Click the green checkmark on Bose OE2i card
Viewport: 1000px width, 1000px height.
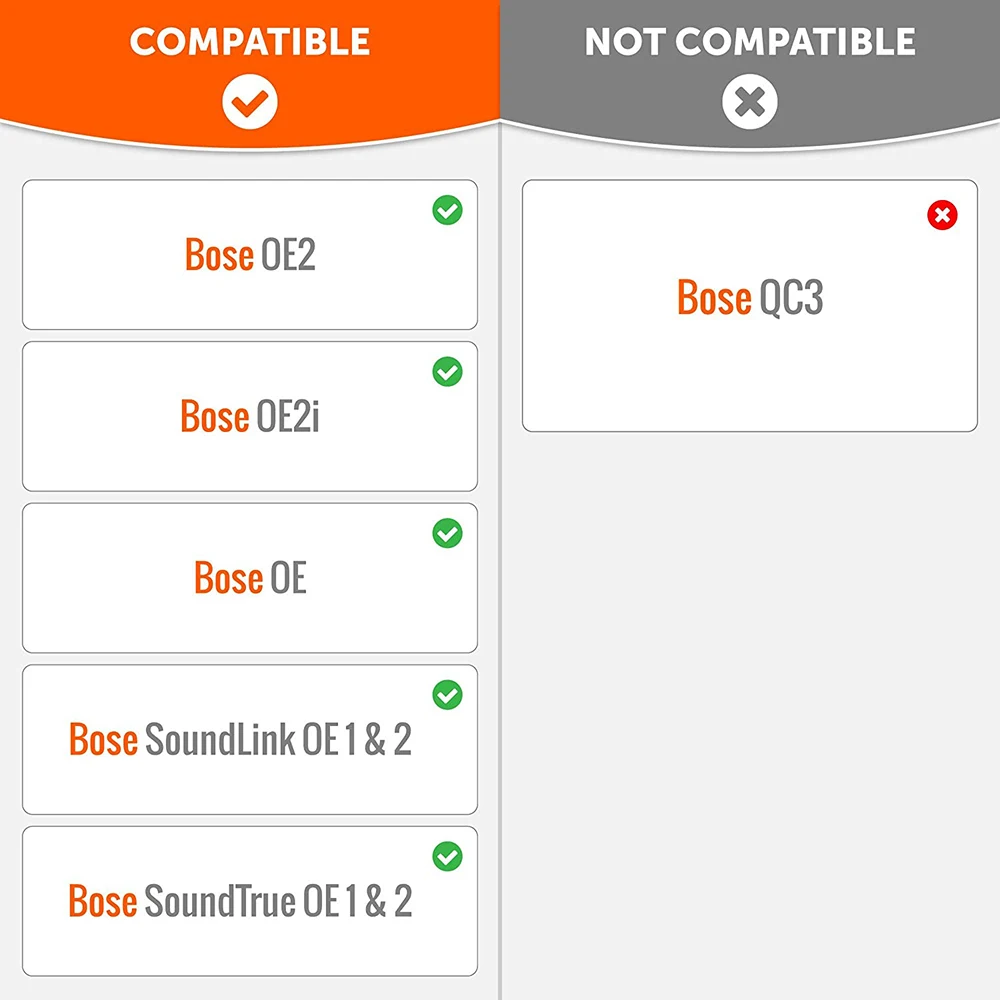(x=447, y=372)
